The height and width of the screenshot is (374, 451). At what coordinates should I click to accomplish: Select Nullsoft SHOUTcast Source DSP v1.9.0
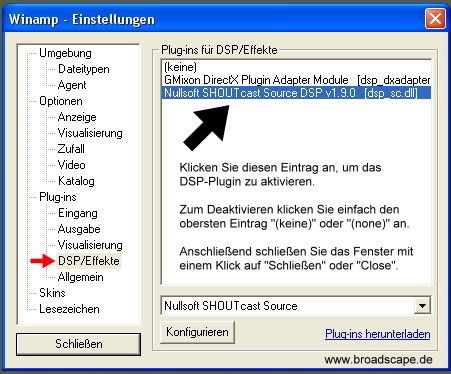point(296,93)
